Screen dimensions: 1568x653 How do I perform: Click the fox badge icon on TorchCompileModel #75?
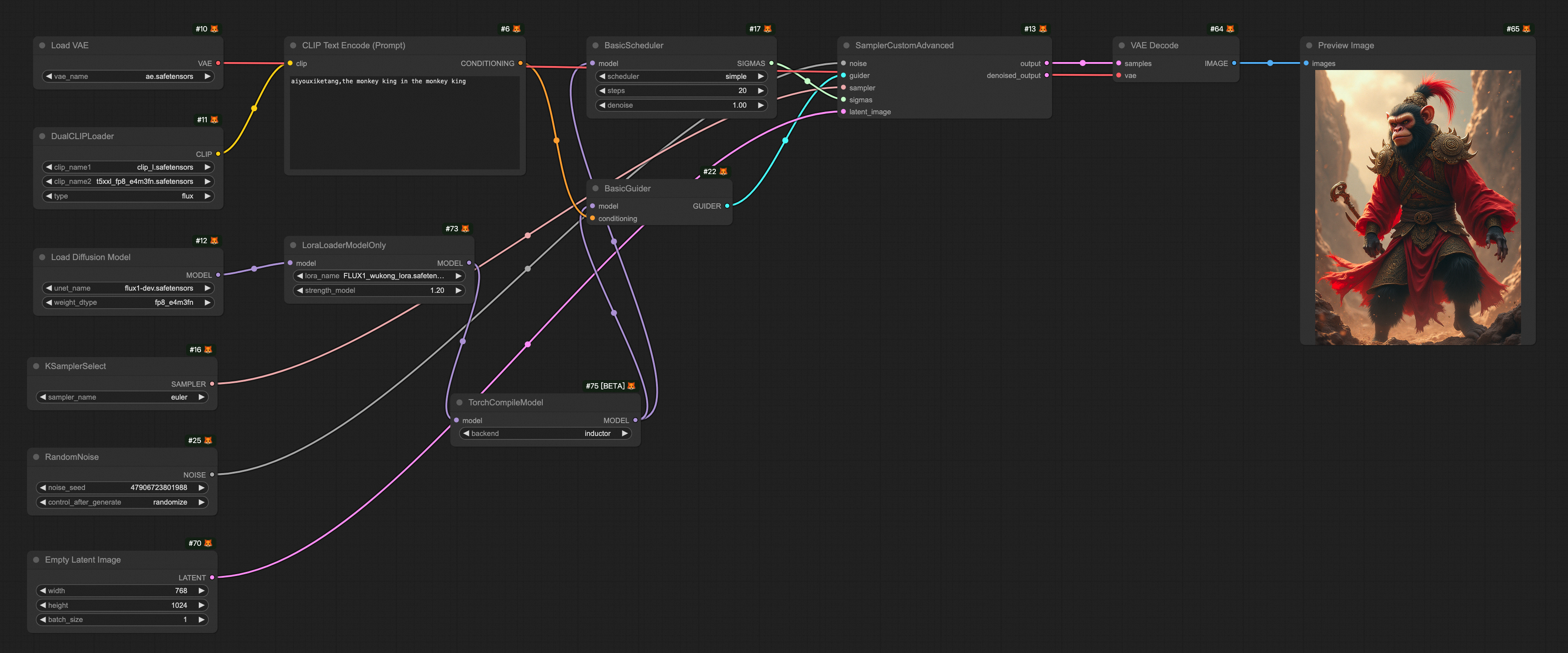(631, 386)
